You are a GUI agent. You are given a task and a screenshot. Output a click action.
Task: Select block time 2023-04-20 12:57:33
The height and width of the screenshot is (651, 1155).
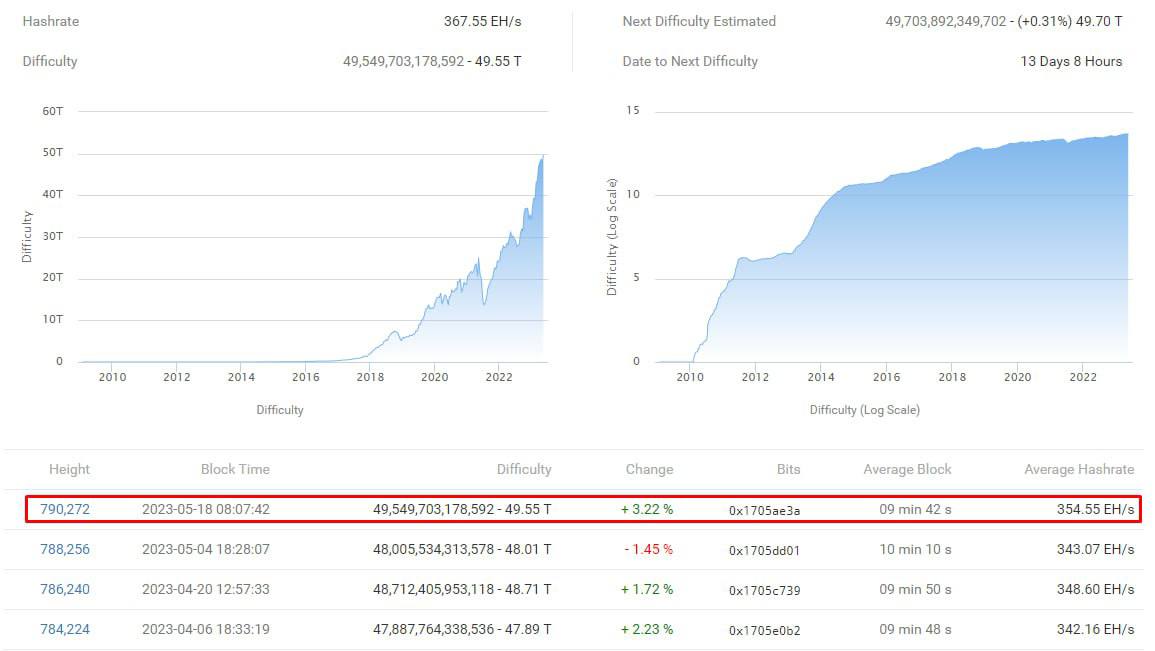(206, 589)
